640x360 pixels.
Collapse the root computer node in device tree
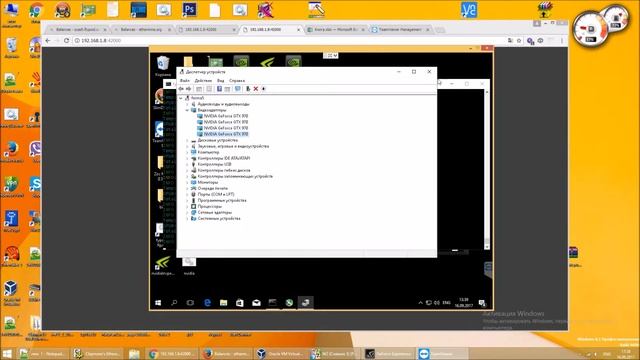(x=181, y=98)
